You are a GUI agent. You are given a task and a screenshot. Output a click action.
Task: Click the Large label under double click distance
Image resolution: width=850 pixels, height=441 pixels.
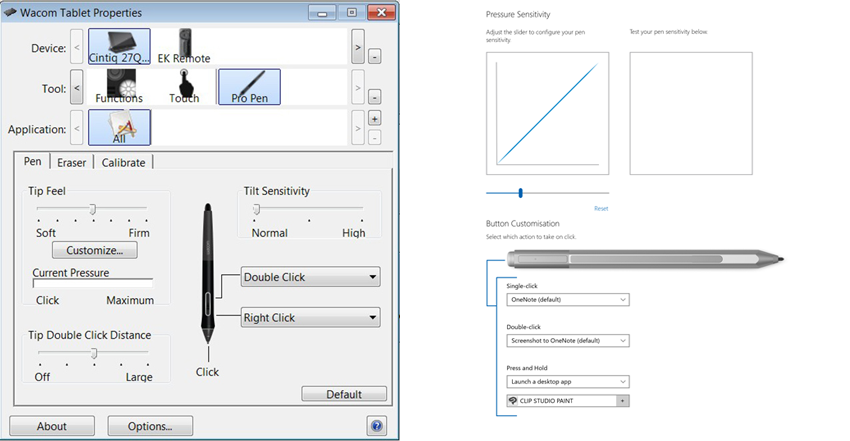139,377
